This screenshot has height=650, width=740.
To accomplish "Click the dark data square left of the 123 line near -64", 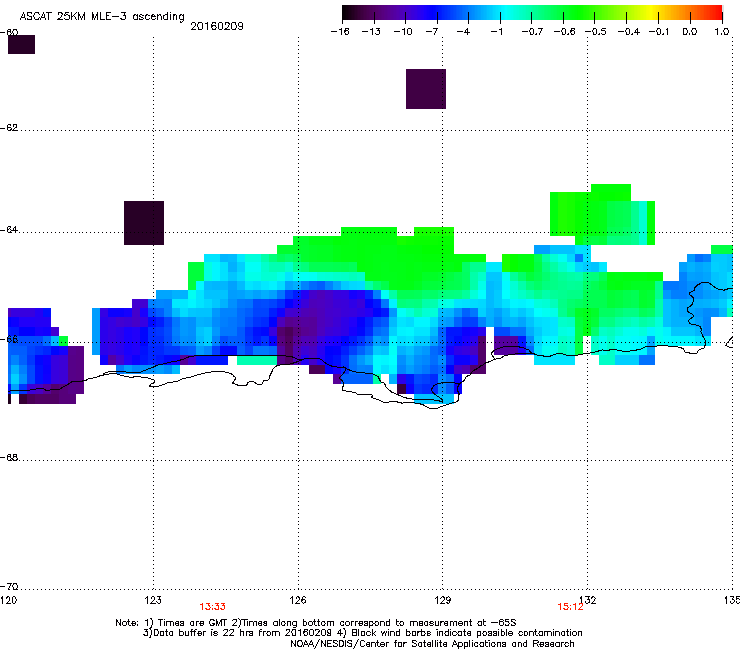I will [144, 223].
